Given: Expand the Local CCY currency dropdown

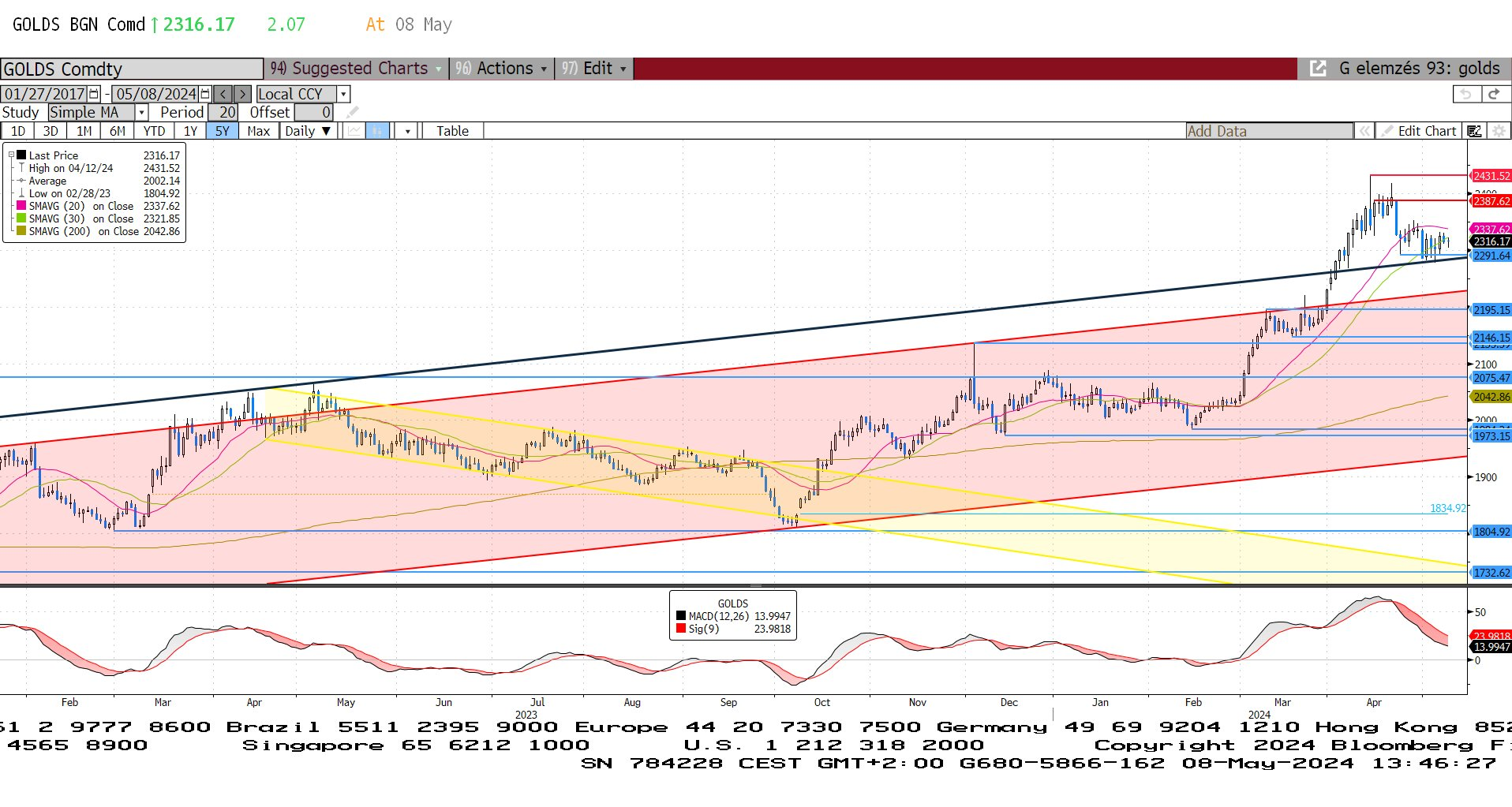Looking at the screenshot, I should 343,94.
